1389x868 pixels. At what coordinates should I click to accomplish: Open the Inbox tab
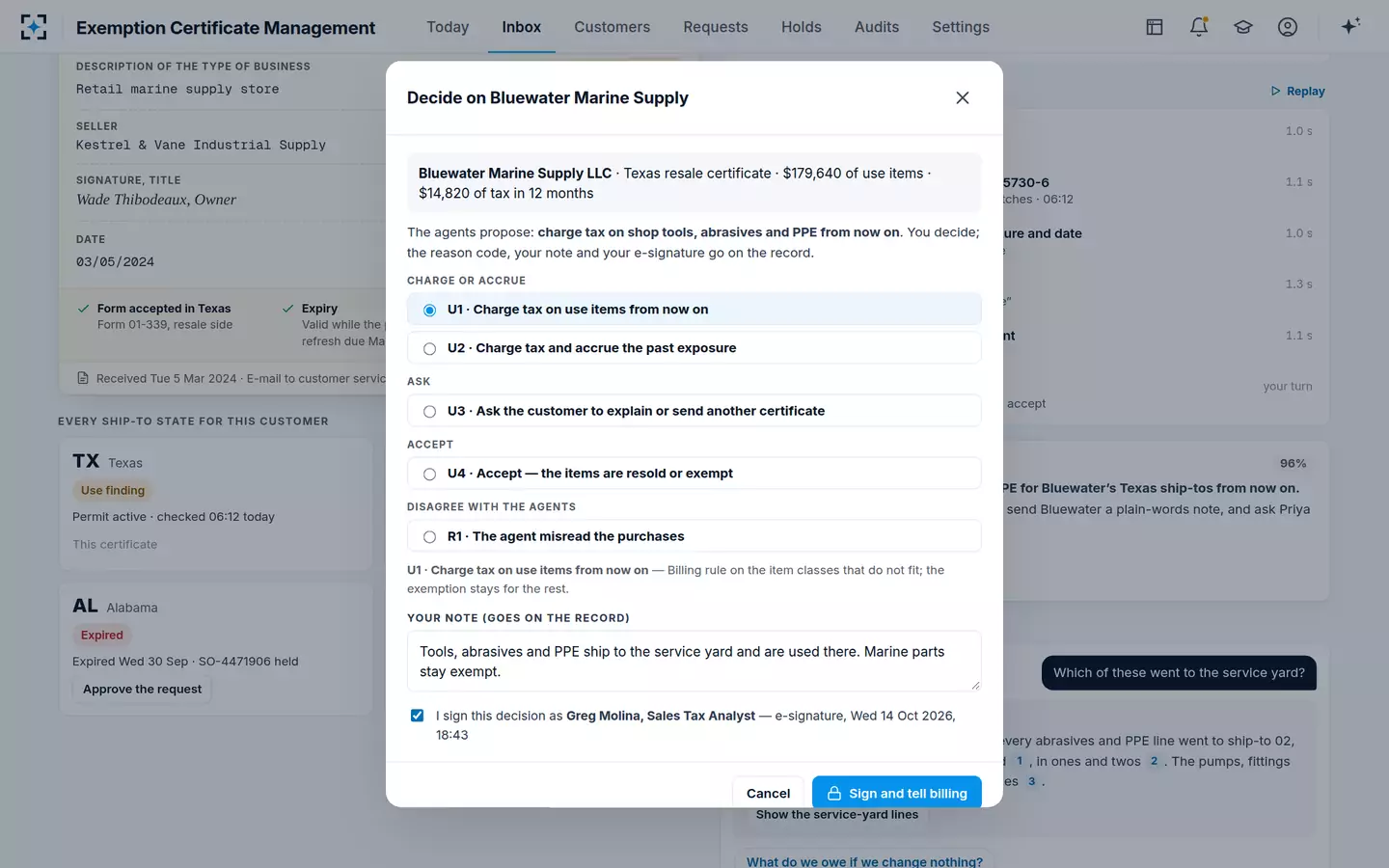pos(522,27)
